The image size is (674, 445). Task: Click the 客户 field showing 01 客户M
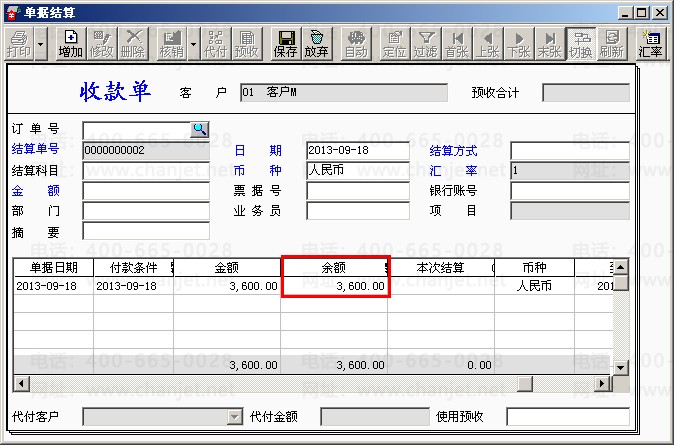pyautogui.click(x=343, y=92)
